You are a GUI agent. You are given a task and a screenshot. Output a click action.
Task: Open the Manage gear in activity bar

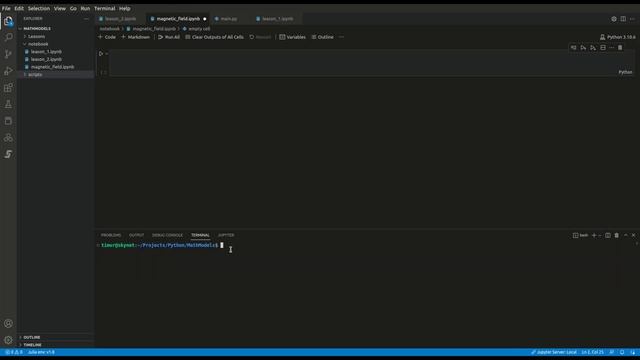click(8, 340)
